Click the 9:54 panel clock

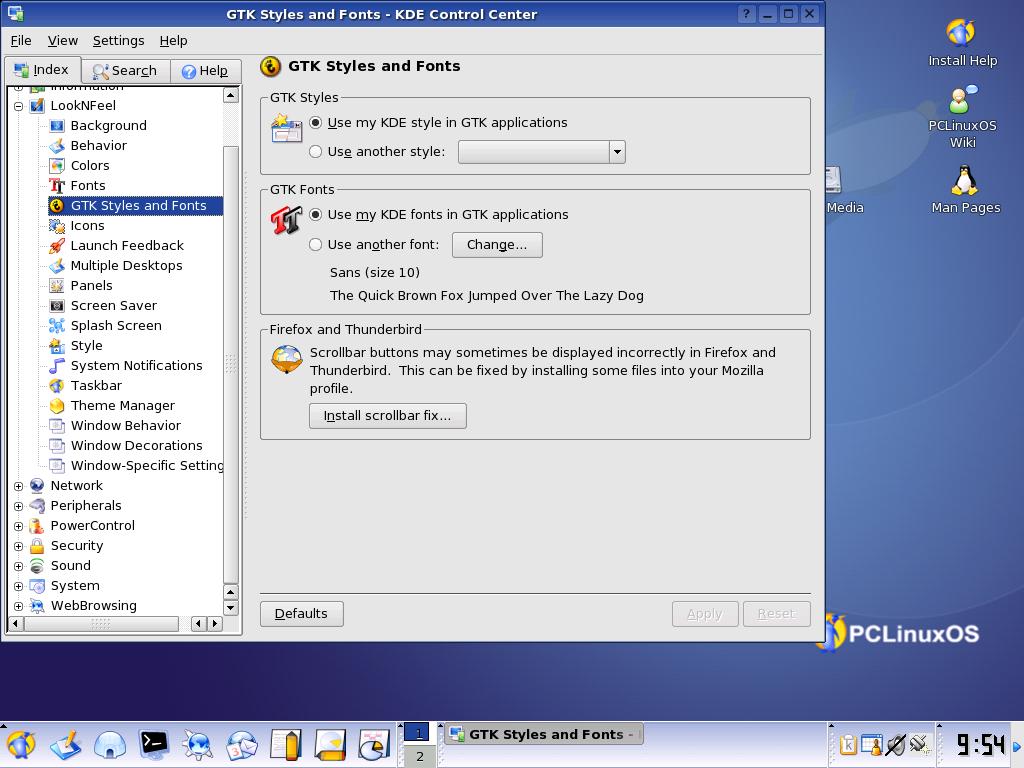point(980,744)
